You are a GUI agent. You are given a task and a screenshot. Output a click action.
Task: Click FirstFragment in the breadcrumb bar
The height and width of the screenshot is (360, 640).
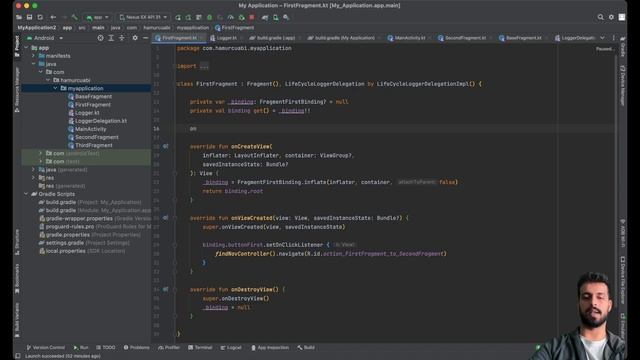click(x=235, y=28)
